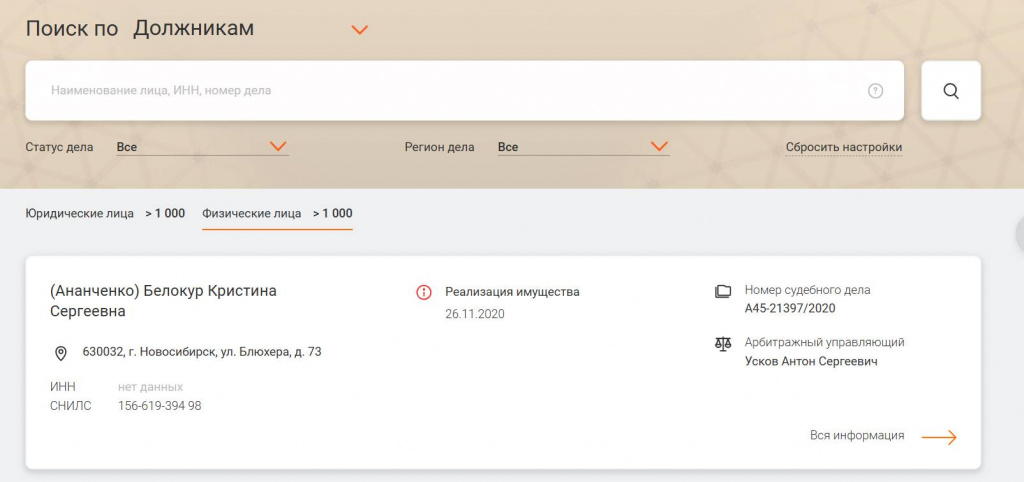Click the location pin icon
This screenshot has height=482, width=1024.
tap(61, 353)
